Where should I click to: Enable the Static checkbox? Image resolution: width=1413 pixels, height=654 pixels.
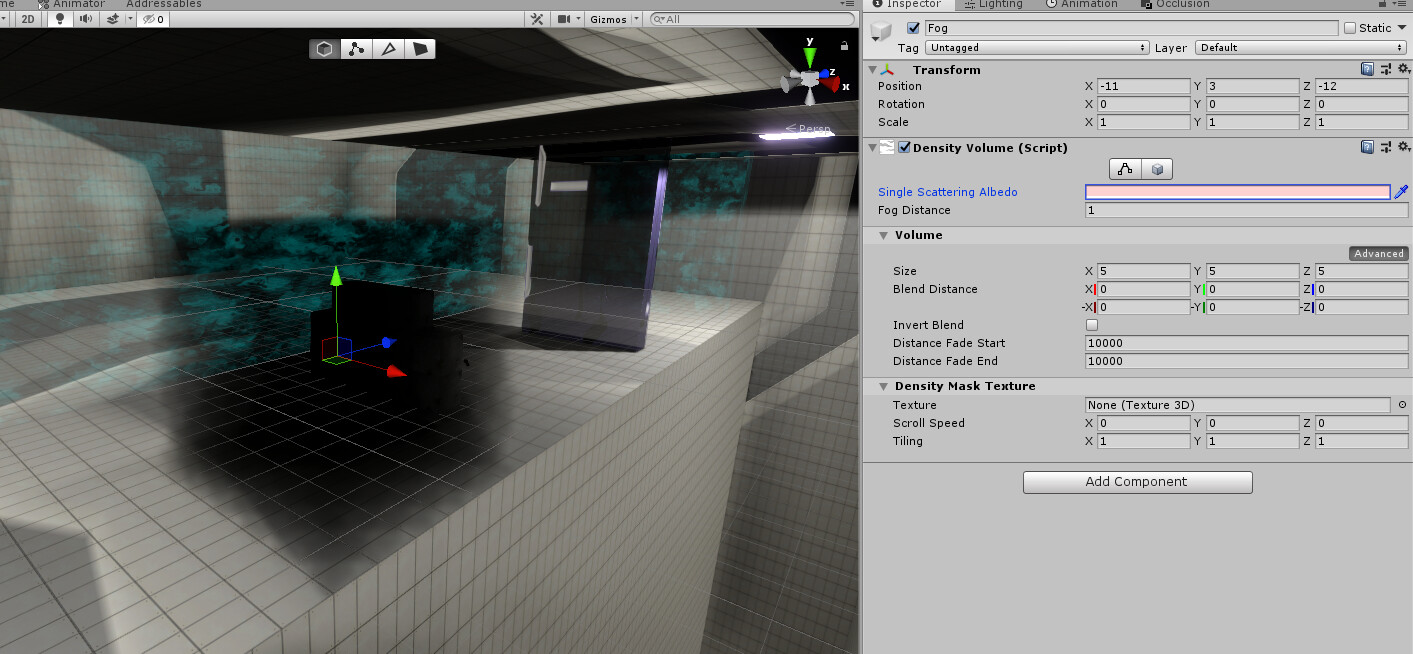(1350, 28)
